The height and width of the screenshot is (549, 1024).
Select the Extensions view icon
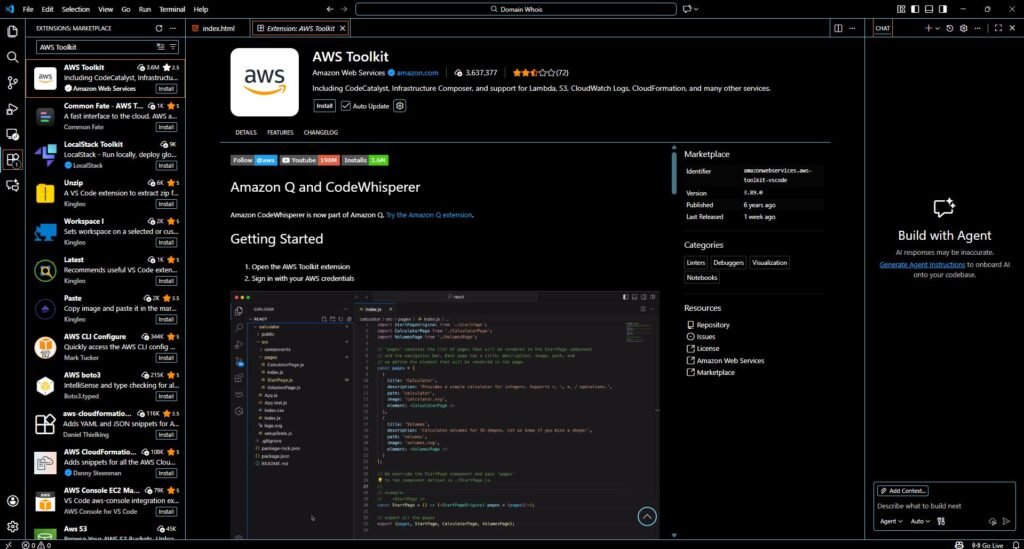[12, 160]
